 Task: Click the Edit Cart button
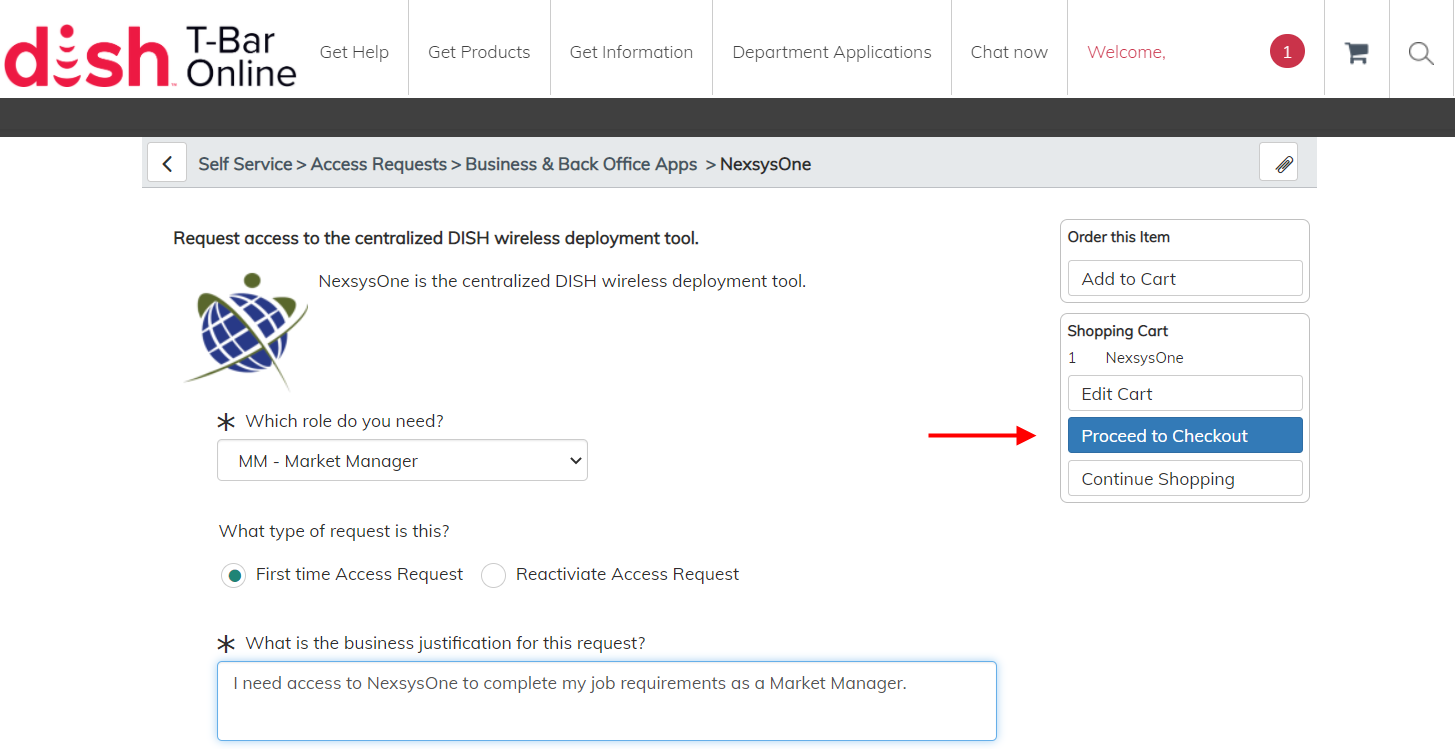click(x=1185, y=394)
